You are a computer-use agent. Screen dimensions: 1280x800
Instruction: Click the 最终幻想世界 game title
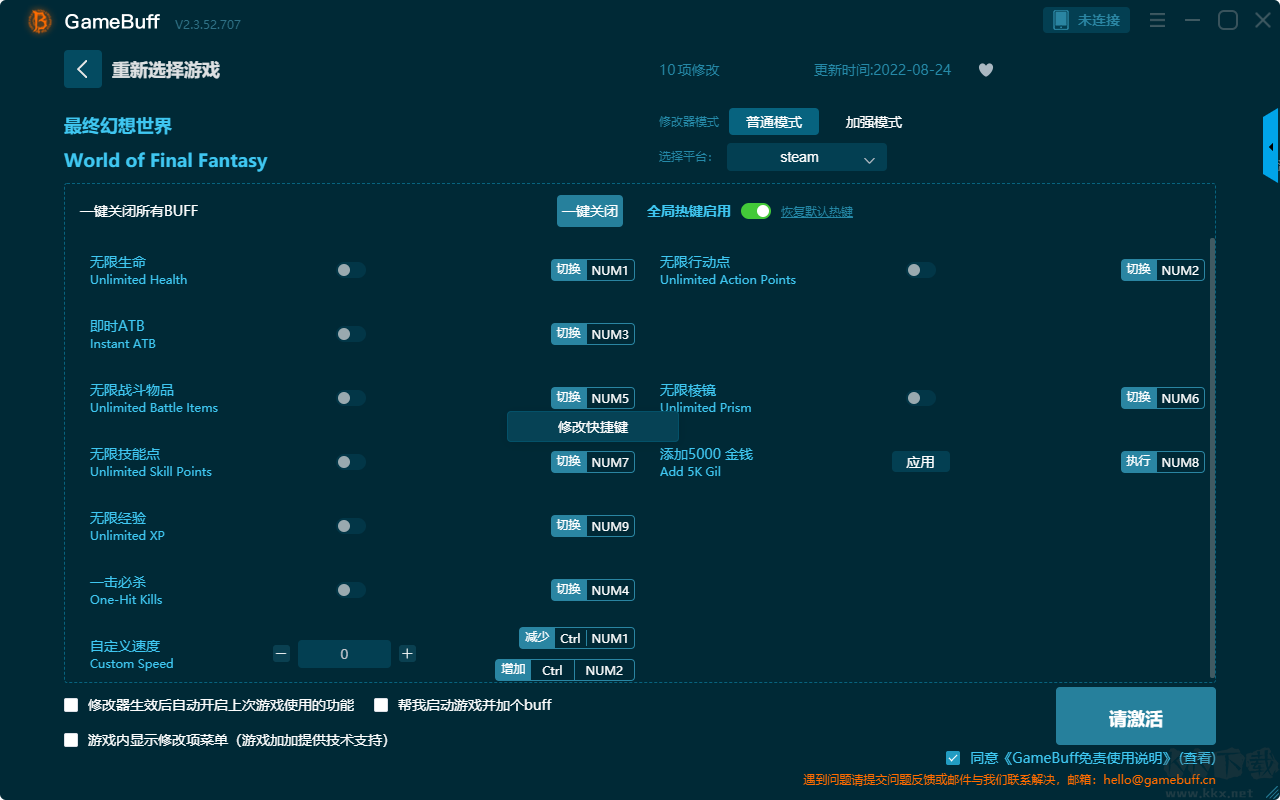118,126
